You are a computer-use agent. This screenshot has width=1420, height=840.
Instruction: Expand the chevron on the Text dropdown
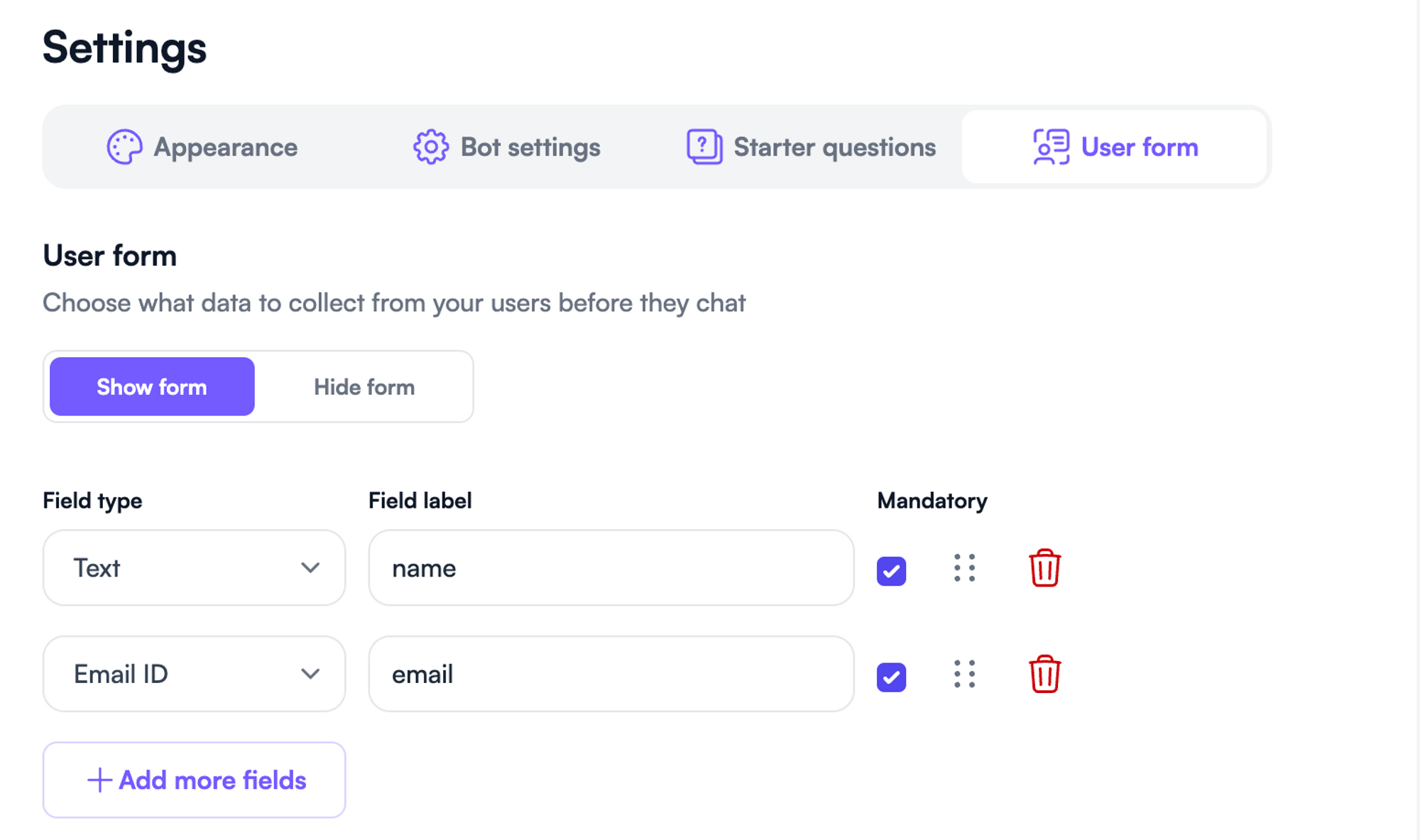(x=310, y=567)
